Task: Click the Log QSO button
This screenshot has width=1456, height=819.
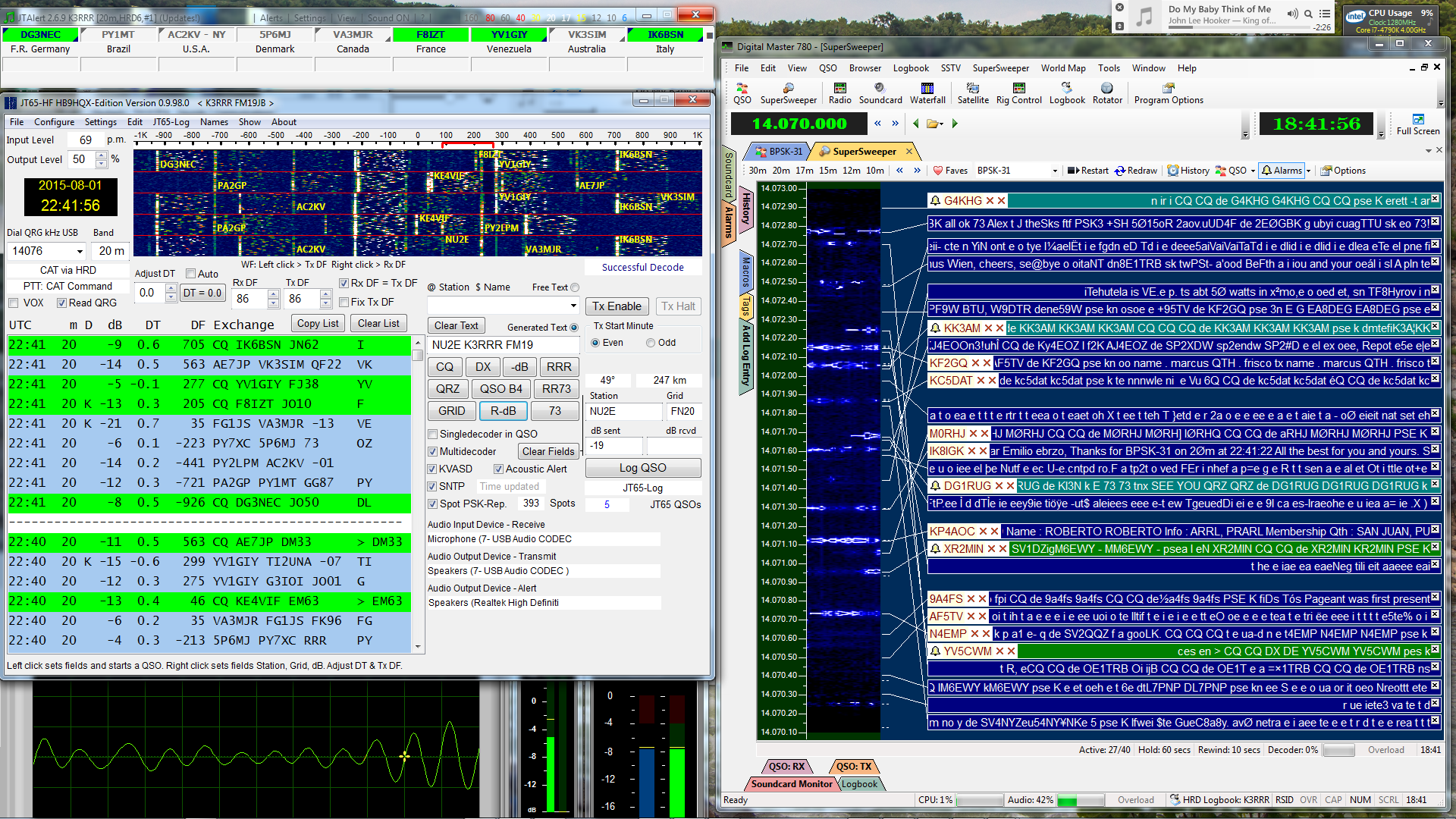Action: 641,467
